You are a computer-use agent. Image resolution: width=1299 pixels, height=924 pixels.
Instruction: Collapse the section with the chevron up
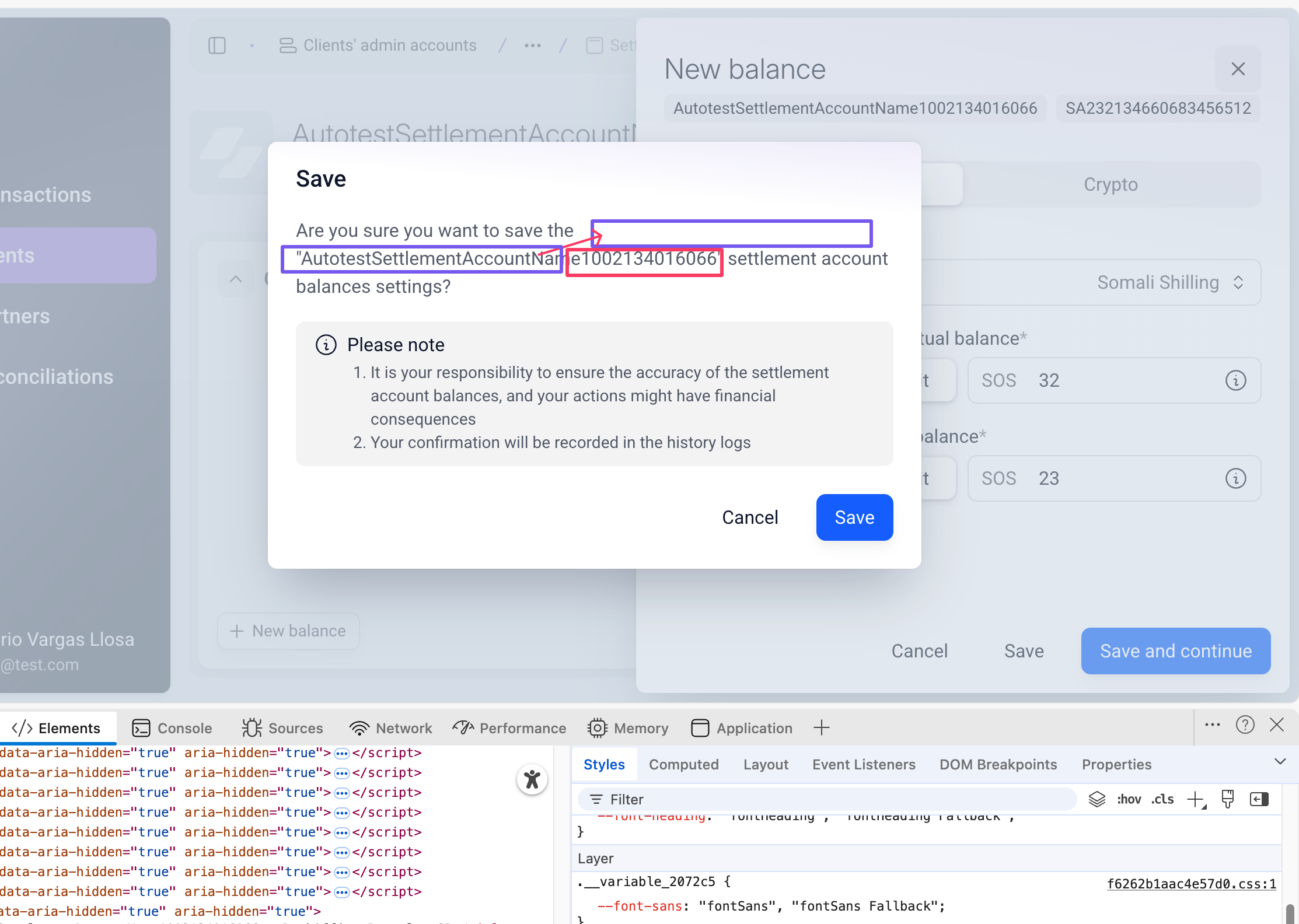click(236, 279)
